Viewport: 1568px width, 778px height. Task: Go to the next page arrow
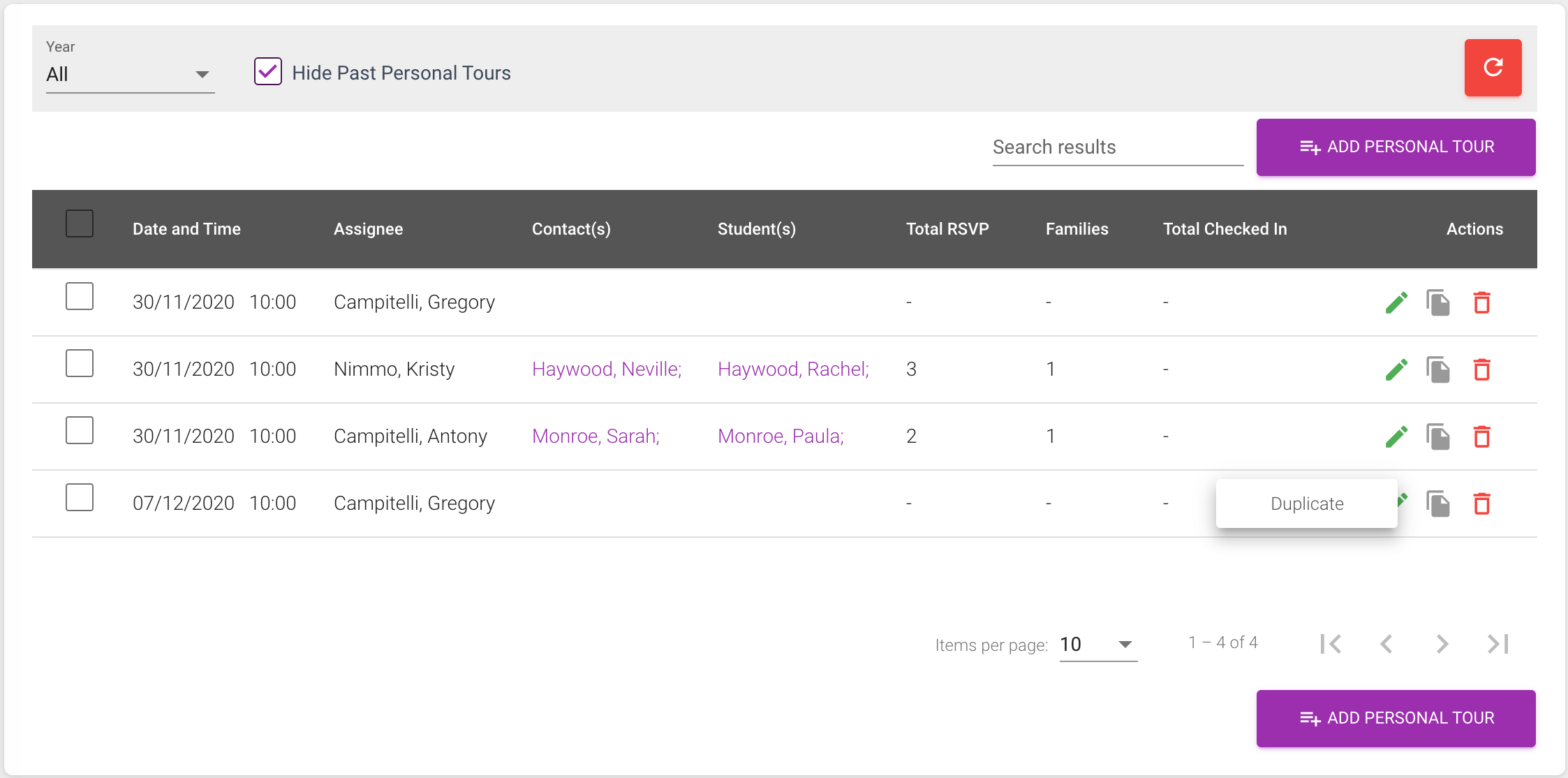tap(1442, 644)
